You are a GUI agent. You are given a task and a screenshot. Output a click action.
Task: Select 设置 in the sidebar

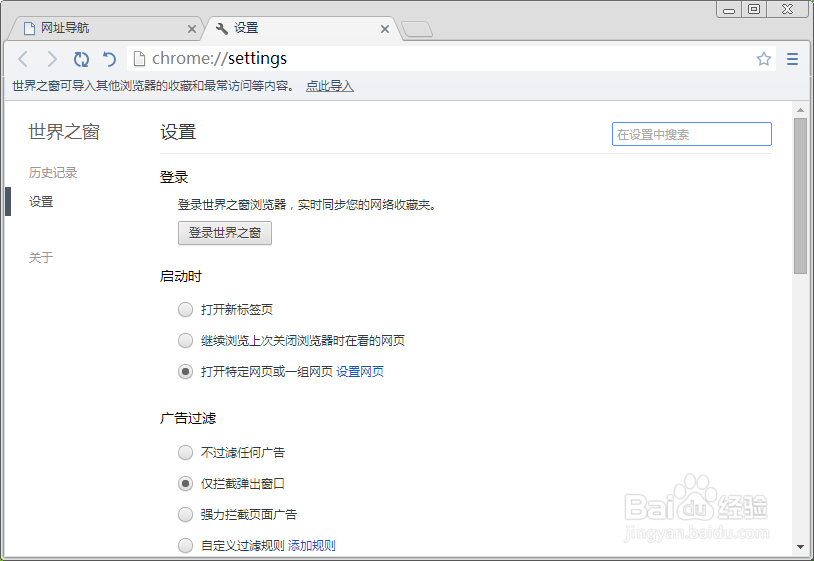(41, 202)
